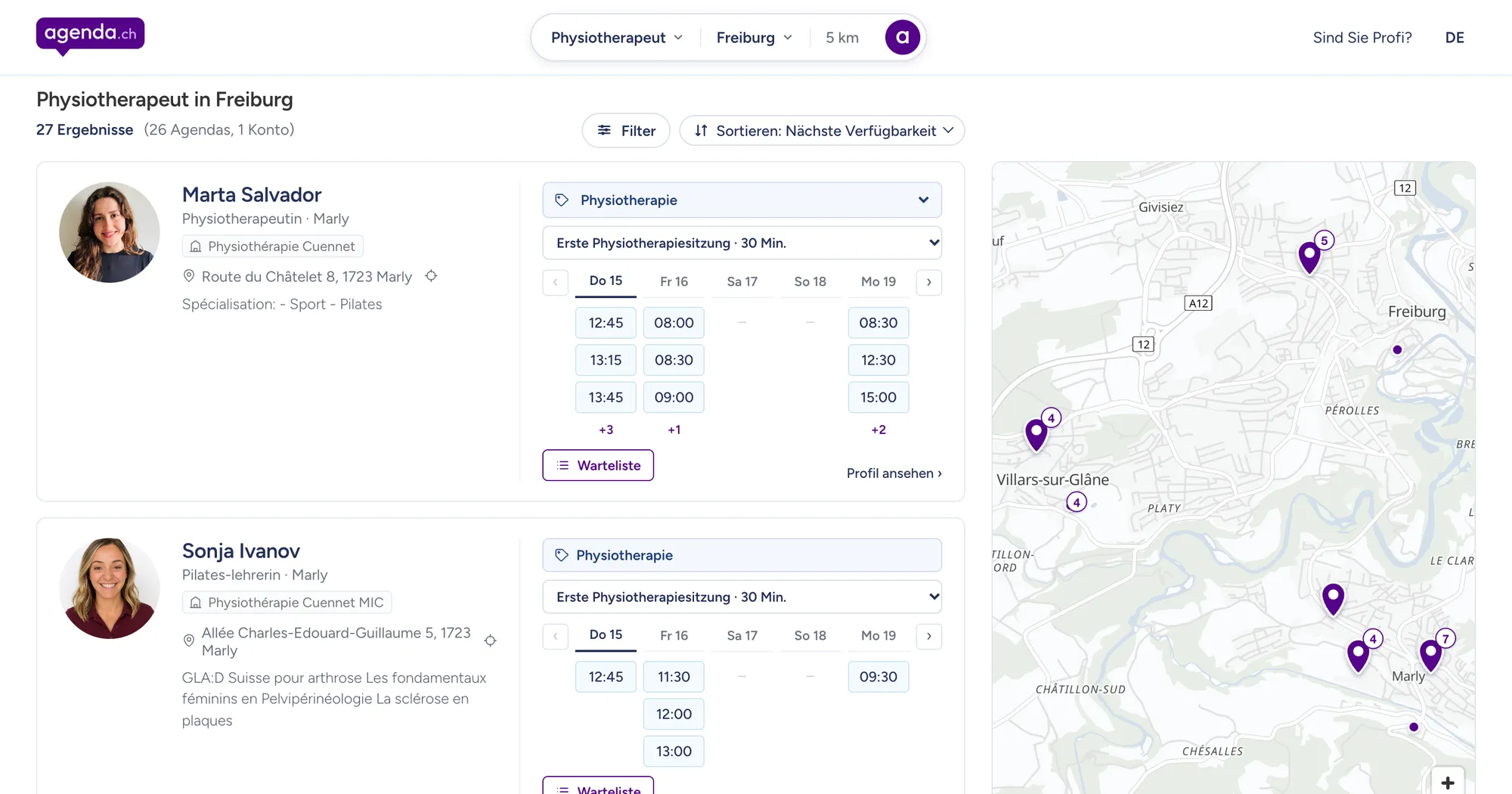Select Mo 19 tab in Sonja Ivanov's calendar

(878, 636)
